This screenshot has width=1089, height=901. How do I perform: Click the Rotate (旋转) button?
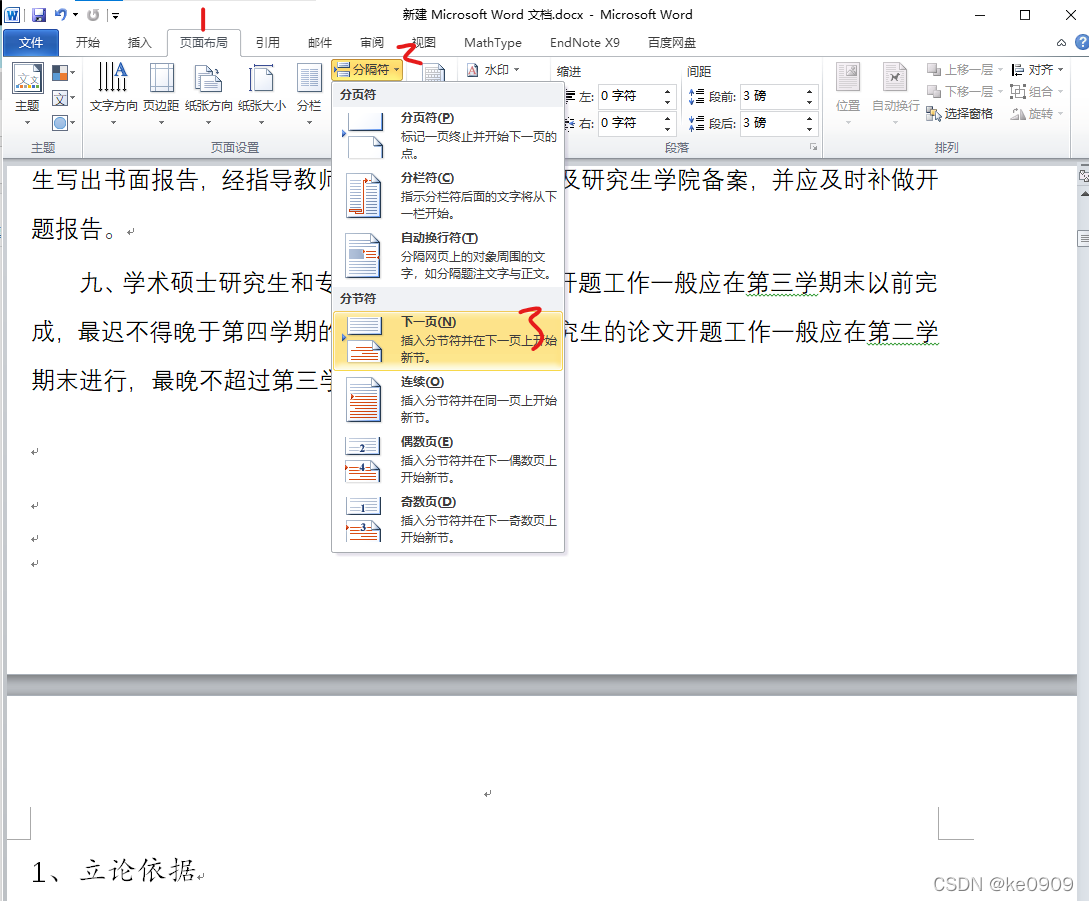point(1037,114)
